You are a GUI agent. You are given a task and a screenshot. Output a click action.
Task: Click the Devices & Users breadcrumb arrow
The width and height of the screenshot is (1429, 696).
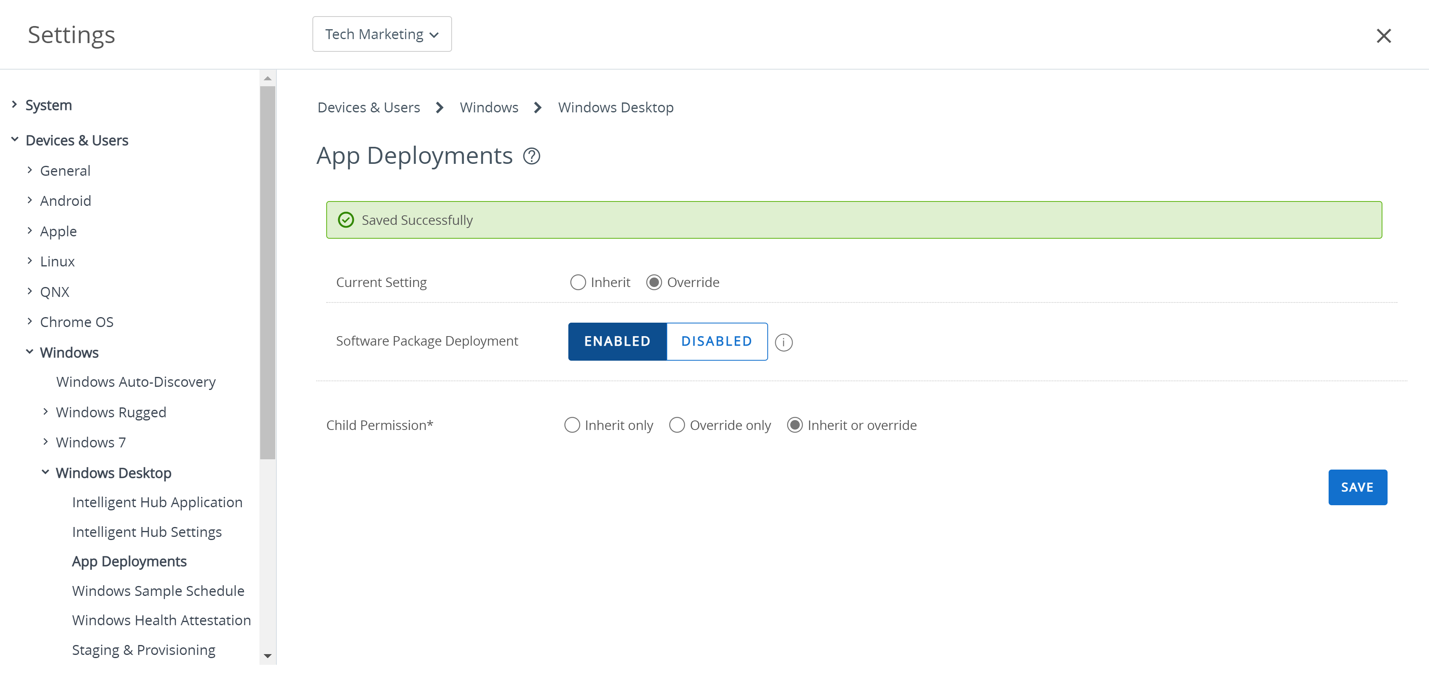coord(439,106)
